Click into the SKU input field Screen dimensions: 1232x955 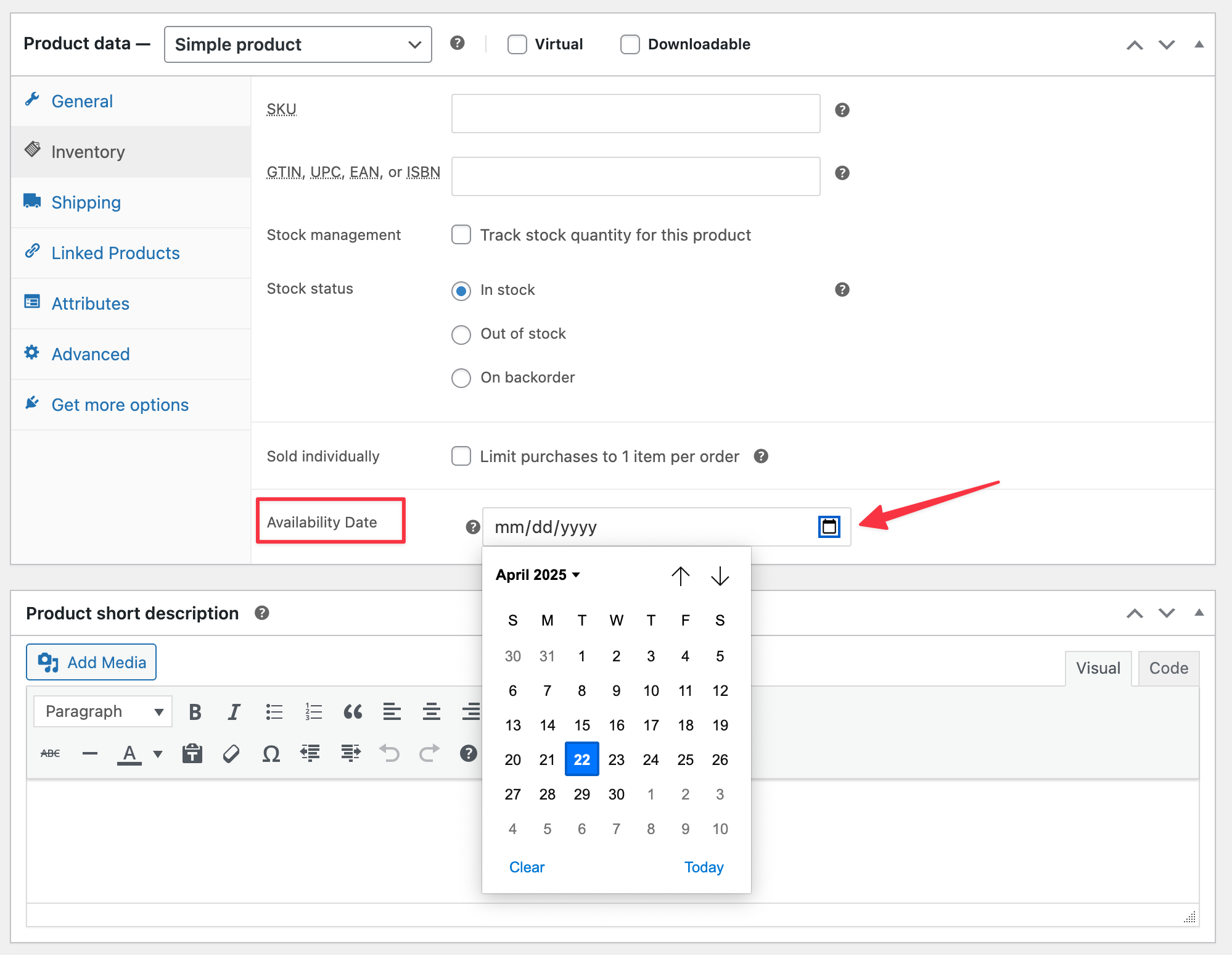636,113
